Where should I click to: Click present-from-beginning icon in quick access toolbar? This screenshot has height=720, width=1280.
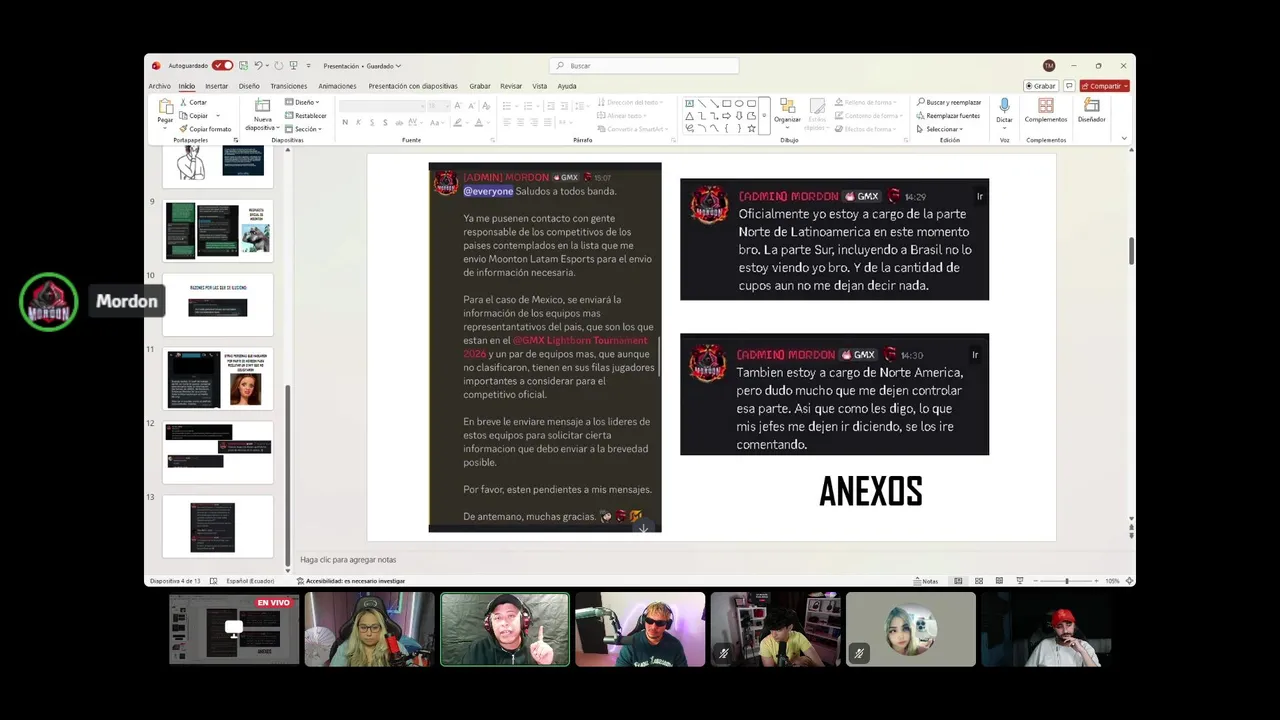tap(293, 66)
